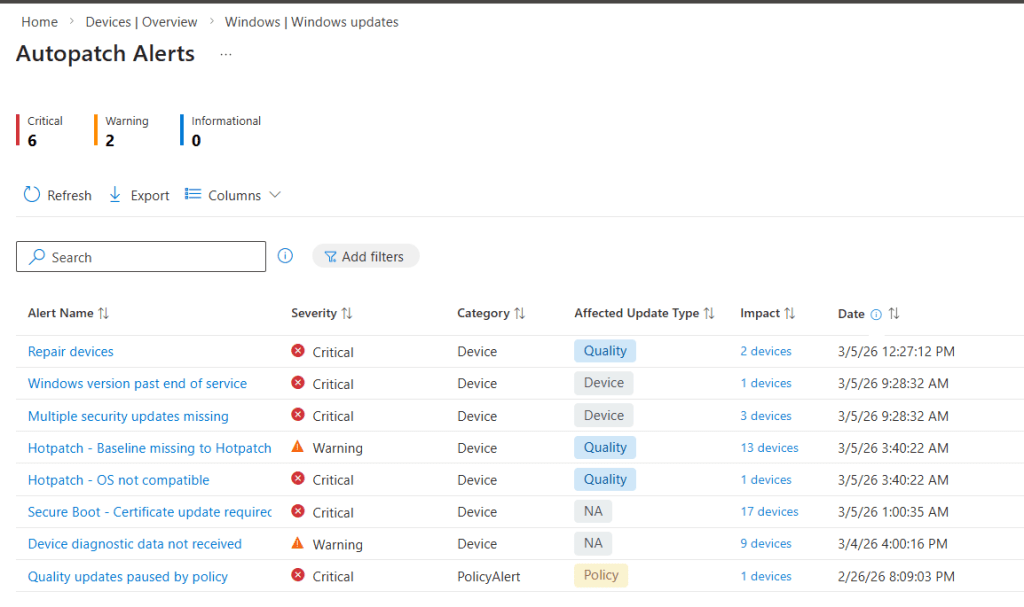The image size is (1024, 607).
Task: Sort by Affected Update Type arrows
Action: (x=709, y=314)
